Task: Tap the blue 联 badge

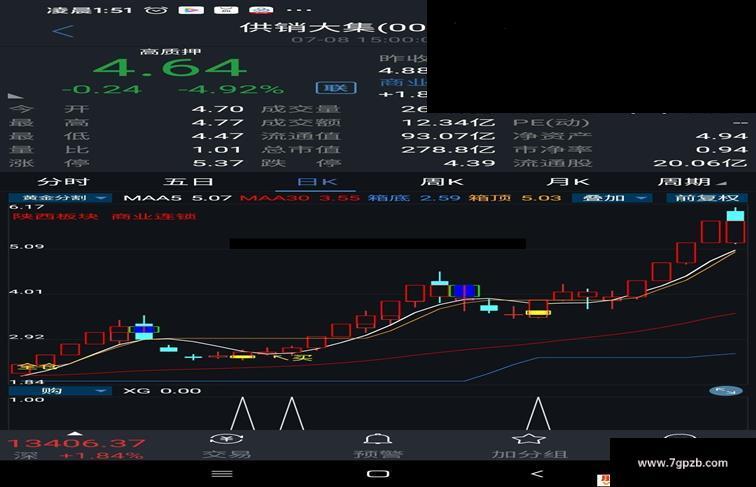Action: click(336, 88)
